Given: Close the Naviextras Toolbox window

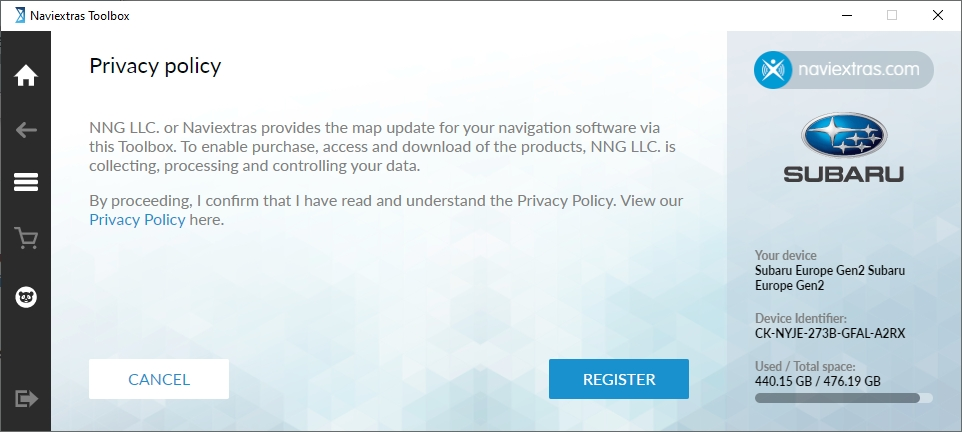Looking at the screenshot, I should tap(937, 15).
